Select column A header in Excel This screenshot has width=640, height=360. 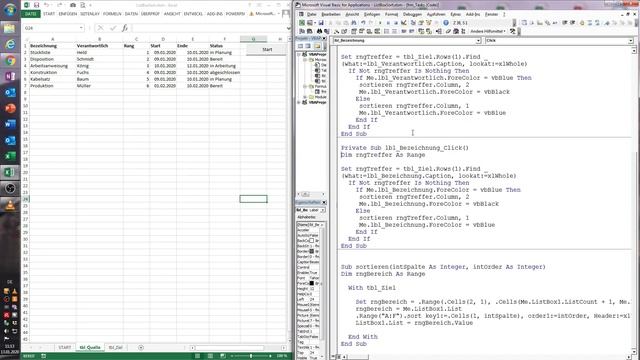[52, 39]
